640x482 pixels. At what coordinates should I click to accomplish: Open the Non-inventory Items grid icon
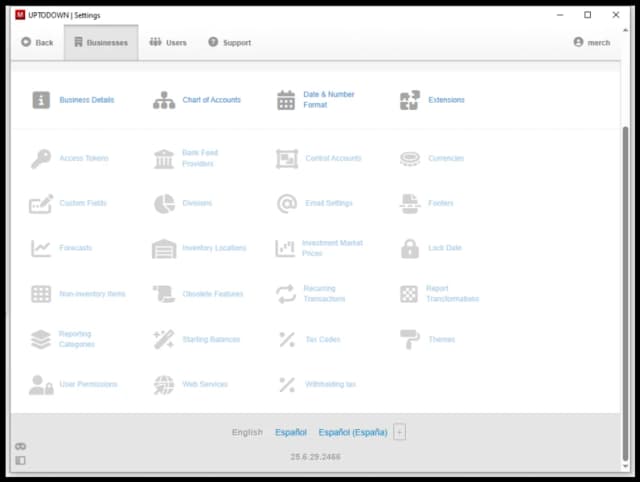(41, 294)
